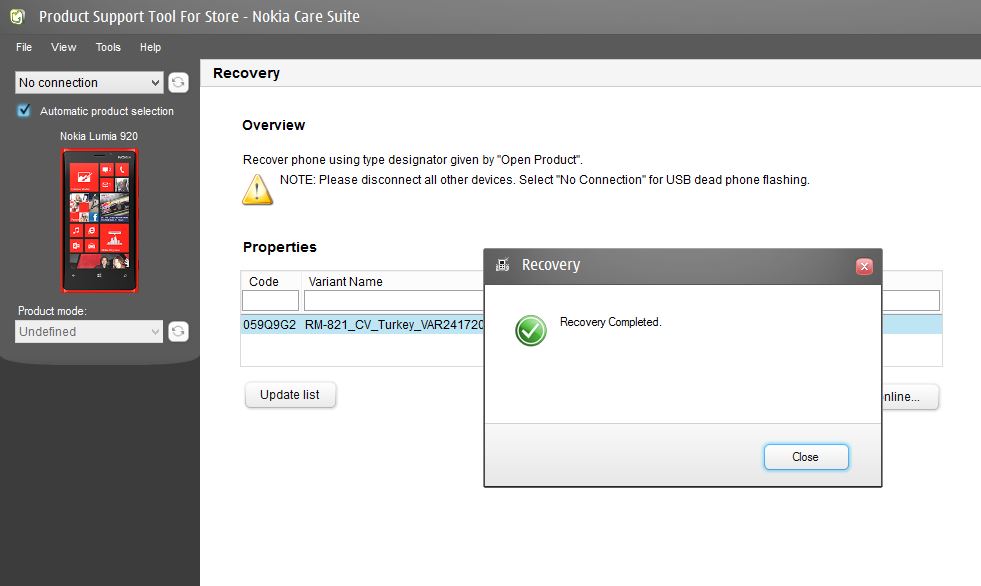Open the Tools menu
The image size is (981, 586).
108,47
